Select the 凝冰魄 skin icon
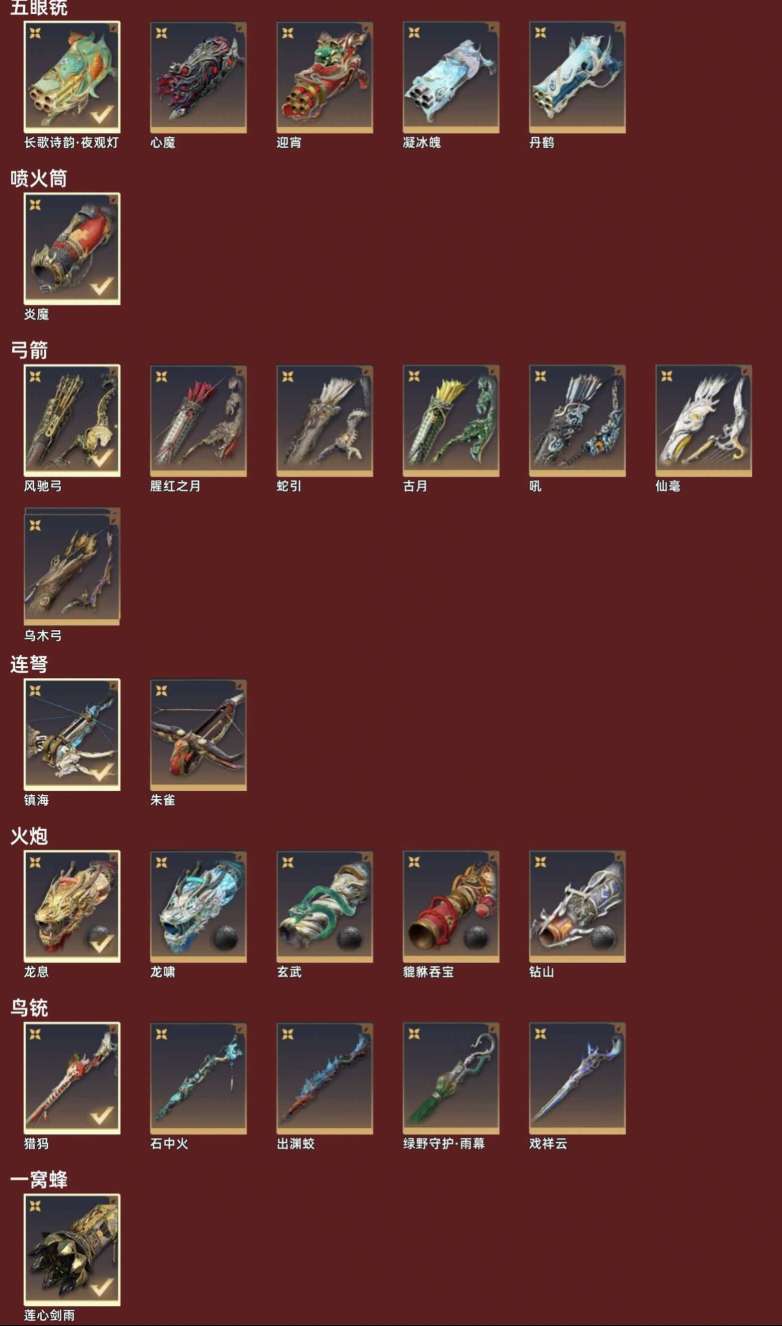 coord(451,78)
